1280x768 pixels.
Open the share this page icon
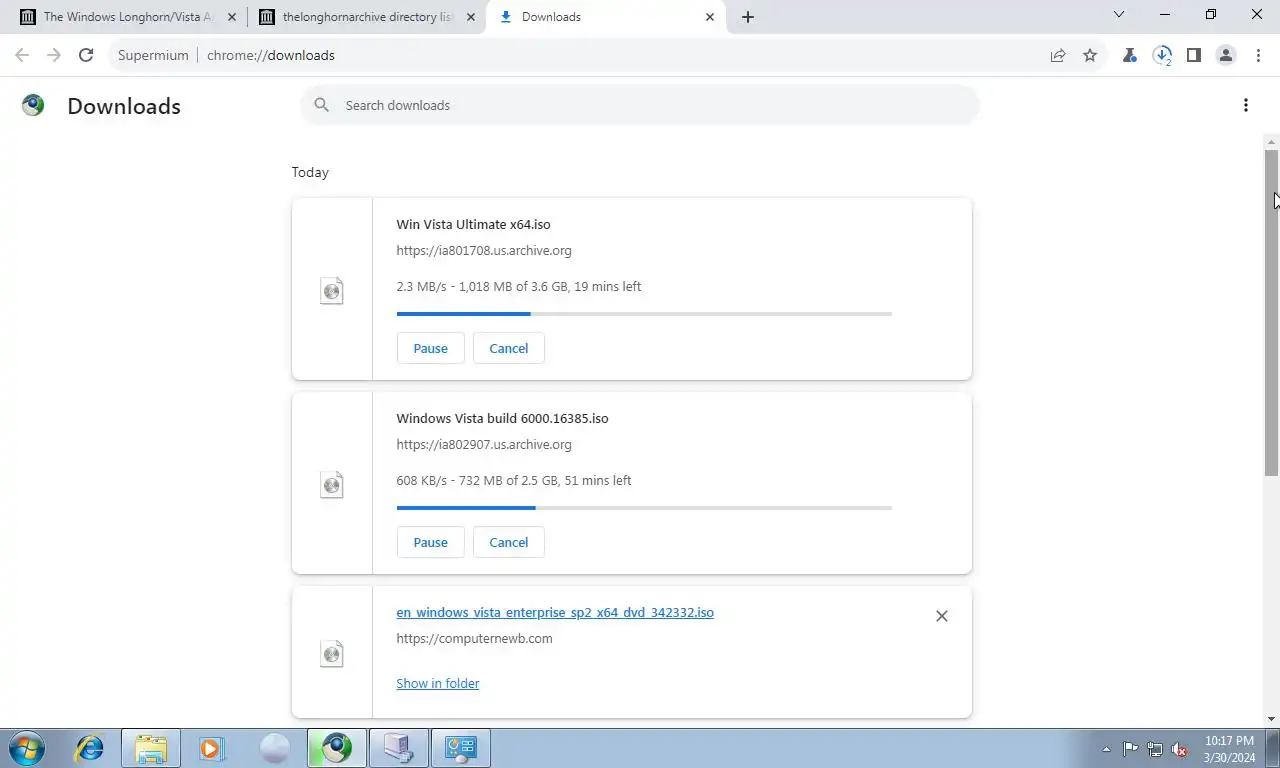[x=1058, y=55]
